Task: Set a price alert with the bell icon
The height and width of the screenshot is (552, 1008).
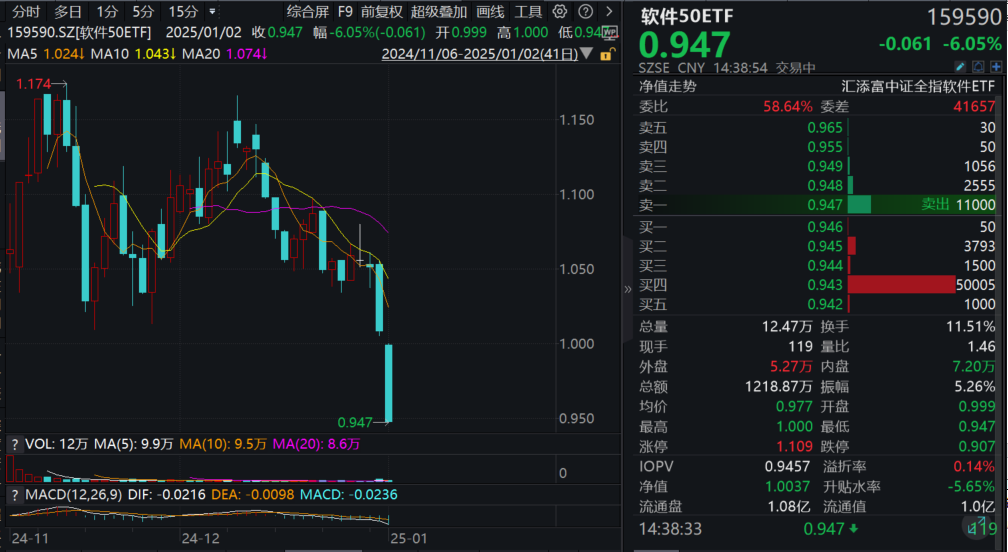Action: pos(978,67)
